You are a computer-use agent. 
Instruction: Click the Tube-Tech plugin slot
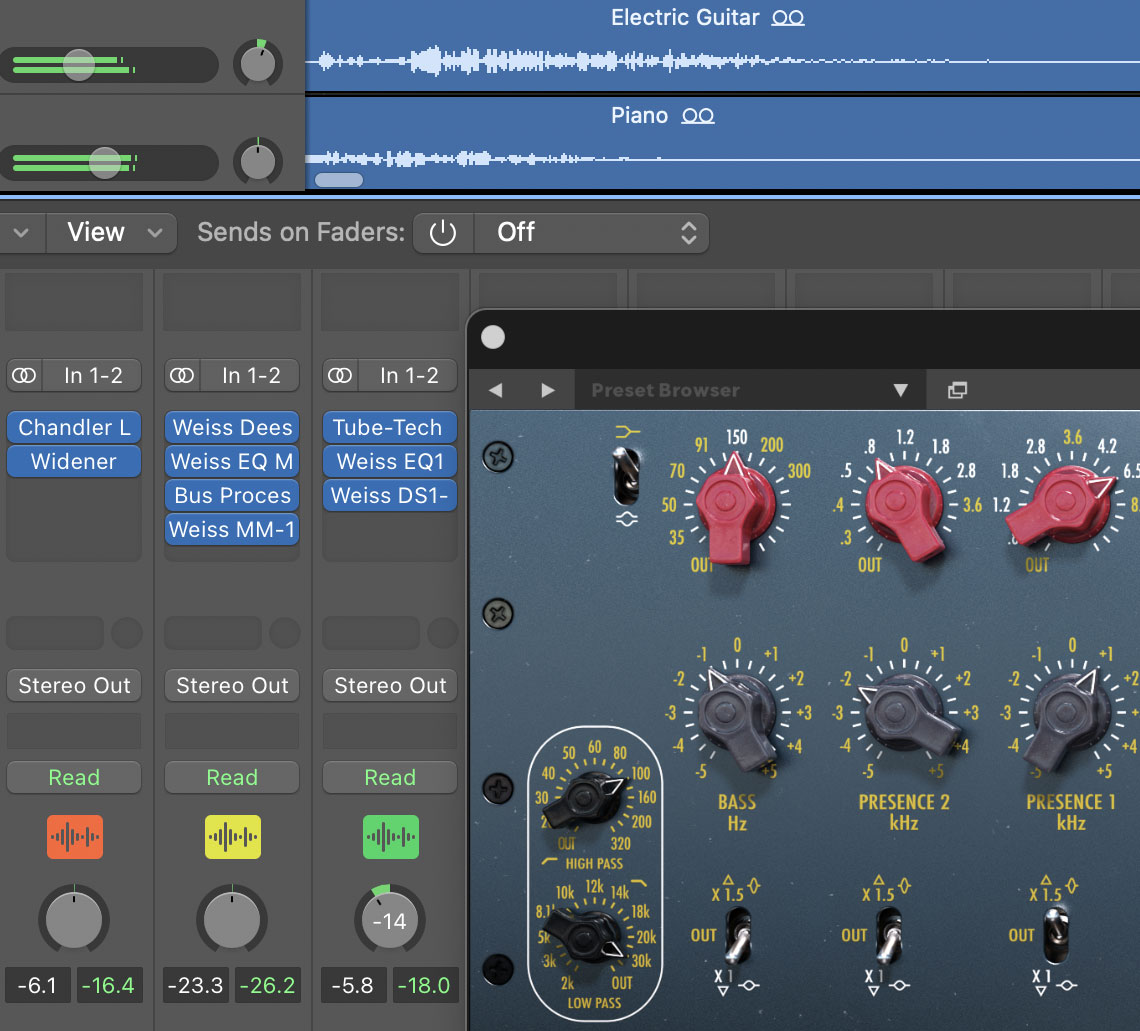pyautogui.click(x=389, y=428)
